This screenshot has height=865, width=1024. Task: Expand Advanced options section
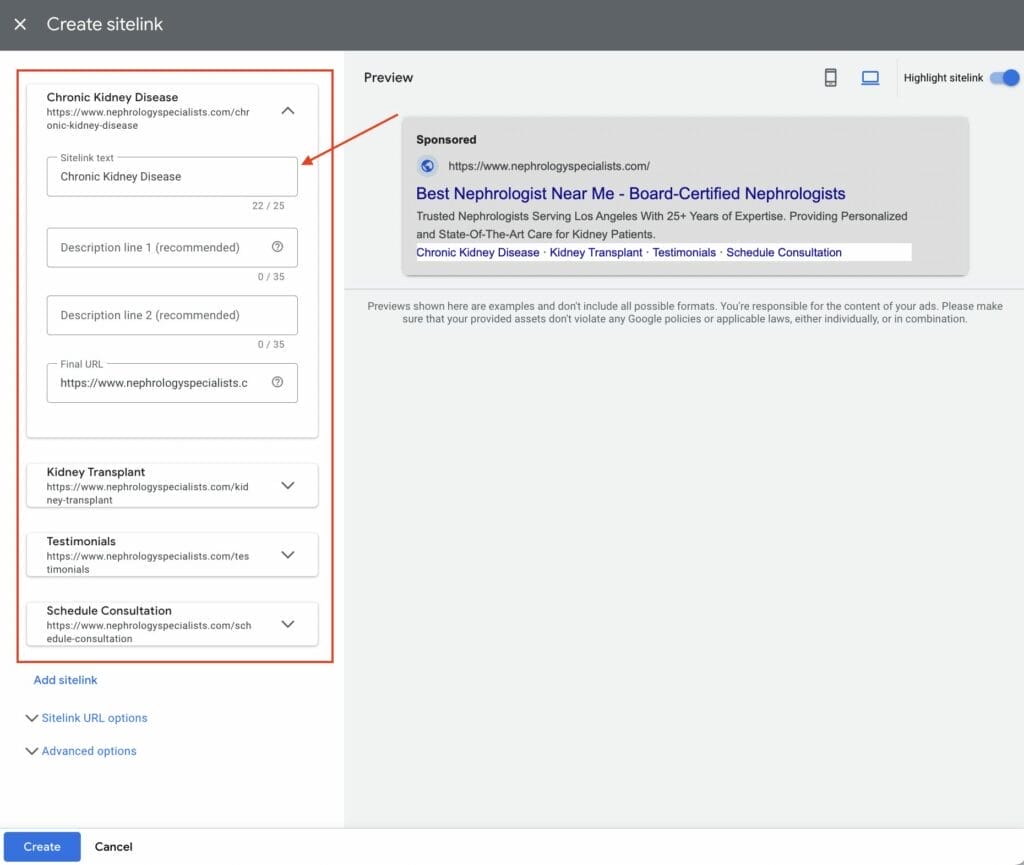coord(81,751)
